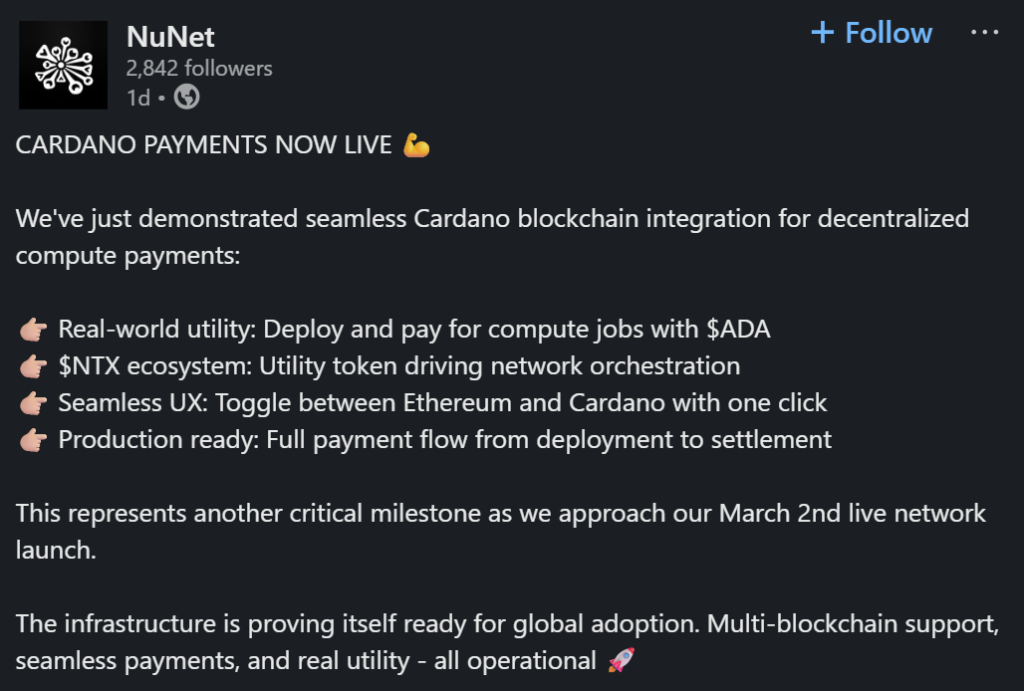Click the plus icon beside Follow
This screenshot has width=1024, height=691.
[x=822, y=32]
